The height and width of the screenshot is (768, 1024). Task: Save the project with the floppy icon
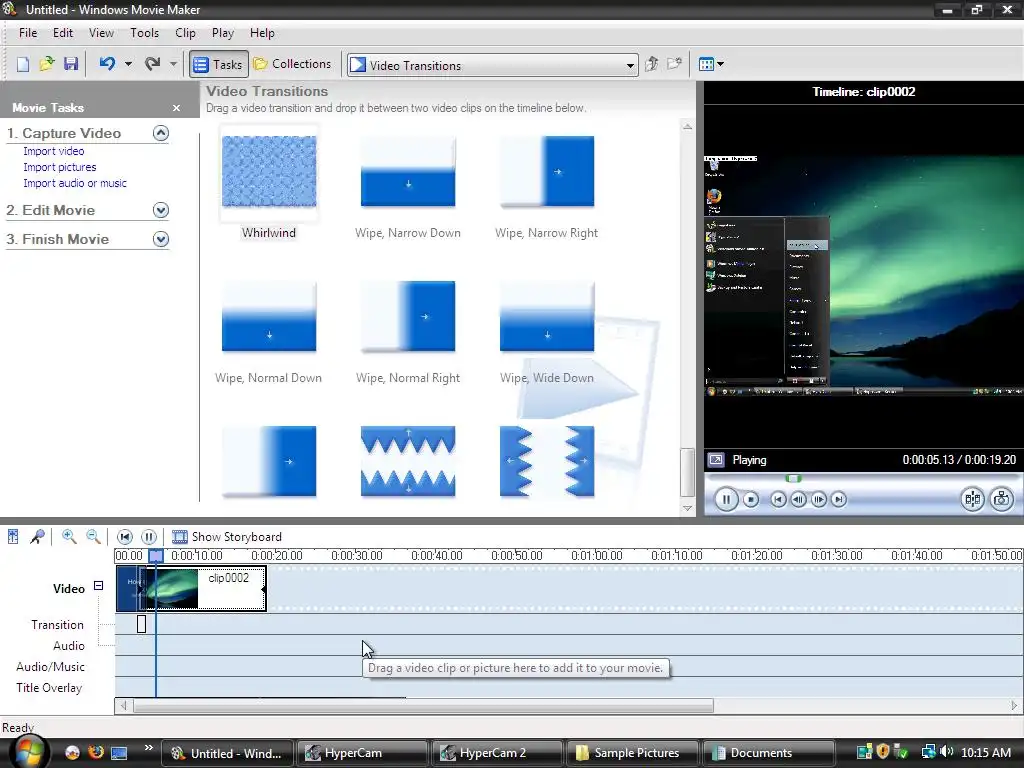click(x=71, y=64)
